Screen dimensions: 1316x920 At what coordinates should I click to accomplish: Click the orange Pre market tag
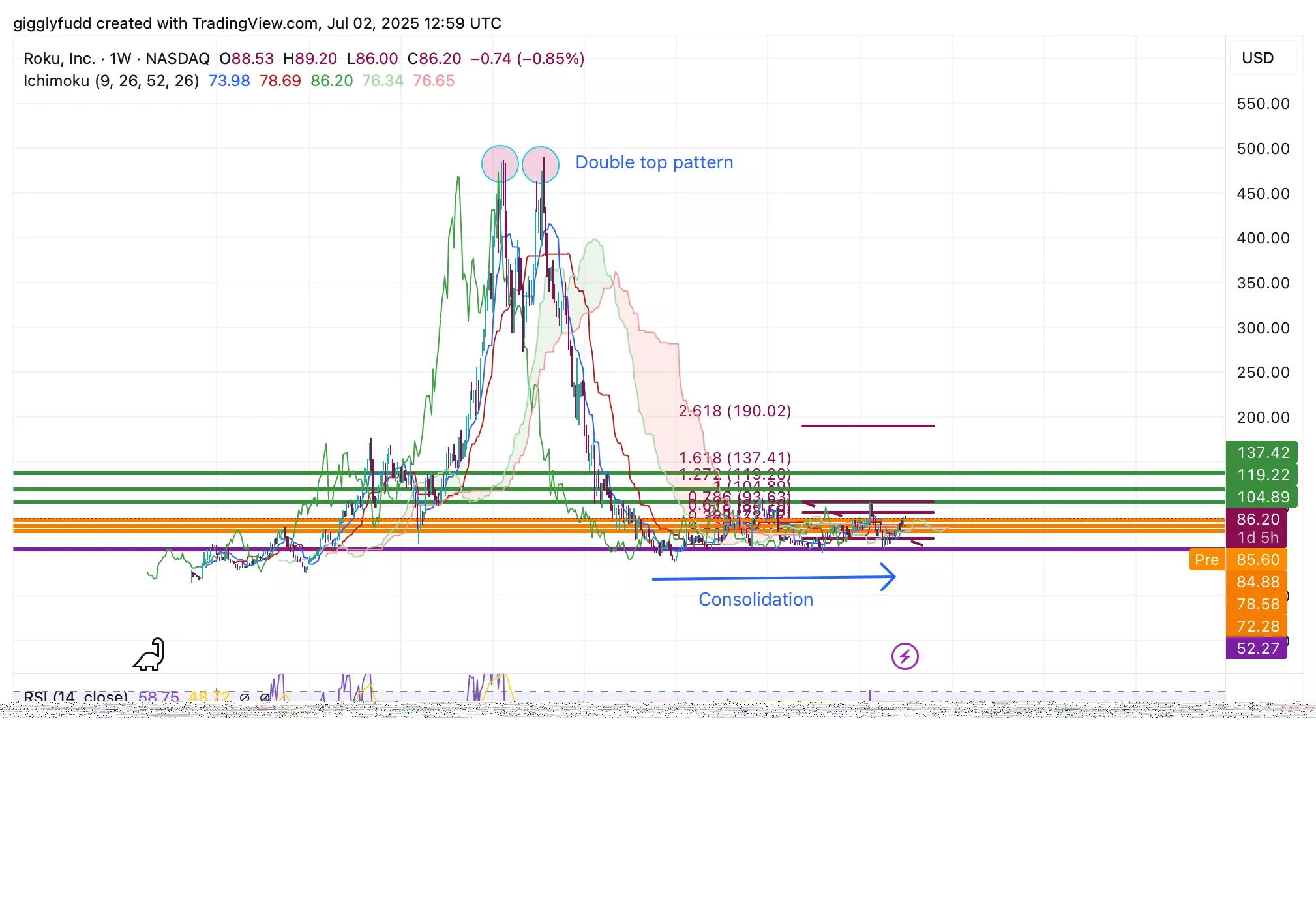(1206, 560)
